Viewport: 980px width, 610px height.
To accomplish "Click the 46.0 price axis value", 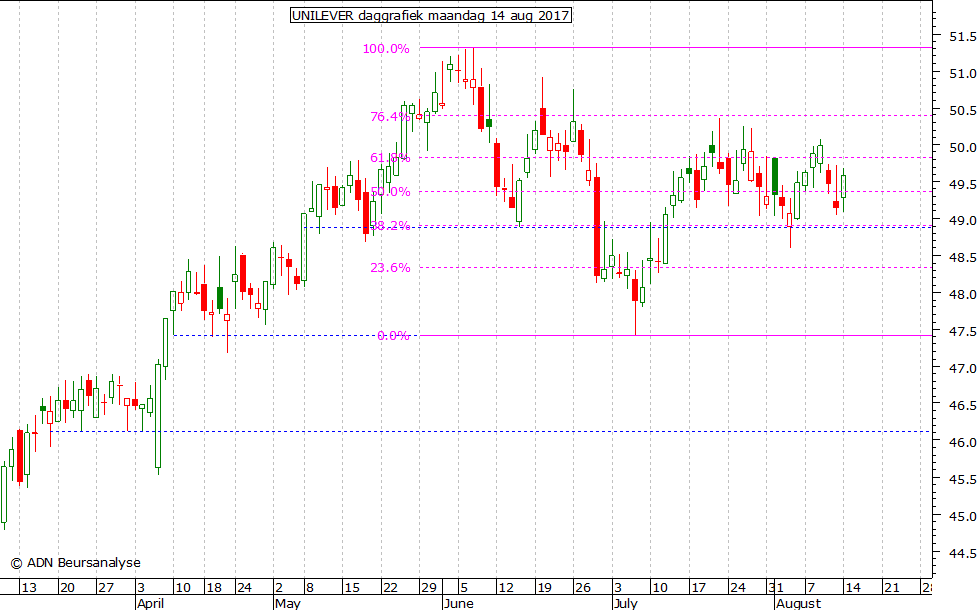I will point(962,442).
